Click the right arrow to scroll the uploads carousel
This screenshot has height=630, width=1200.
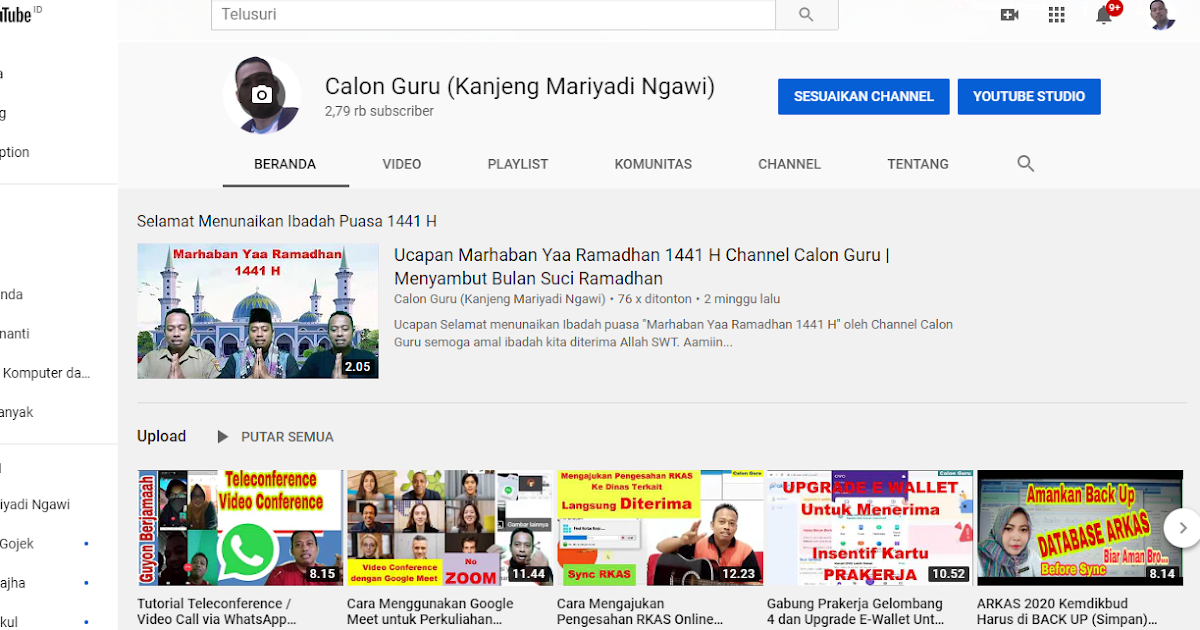pyautogui.click(x=1183, y=527)
